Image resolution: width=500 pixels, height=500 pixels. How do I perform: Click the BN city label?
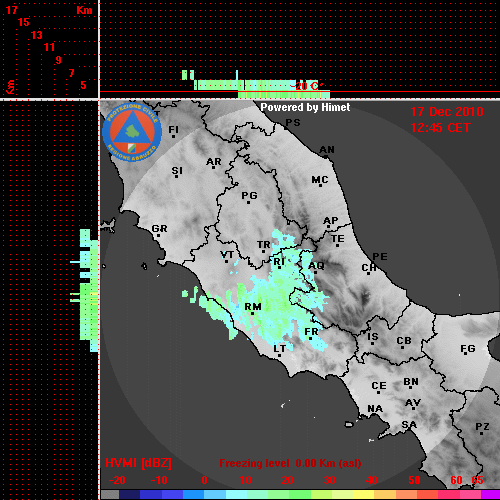(411, 381)
